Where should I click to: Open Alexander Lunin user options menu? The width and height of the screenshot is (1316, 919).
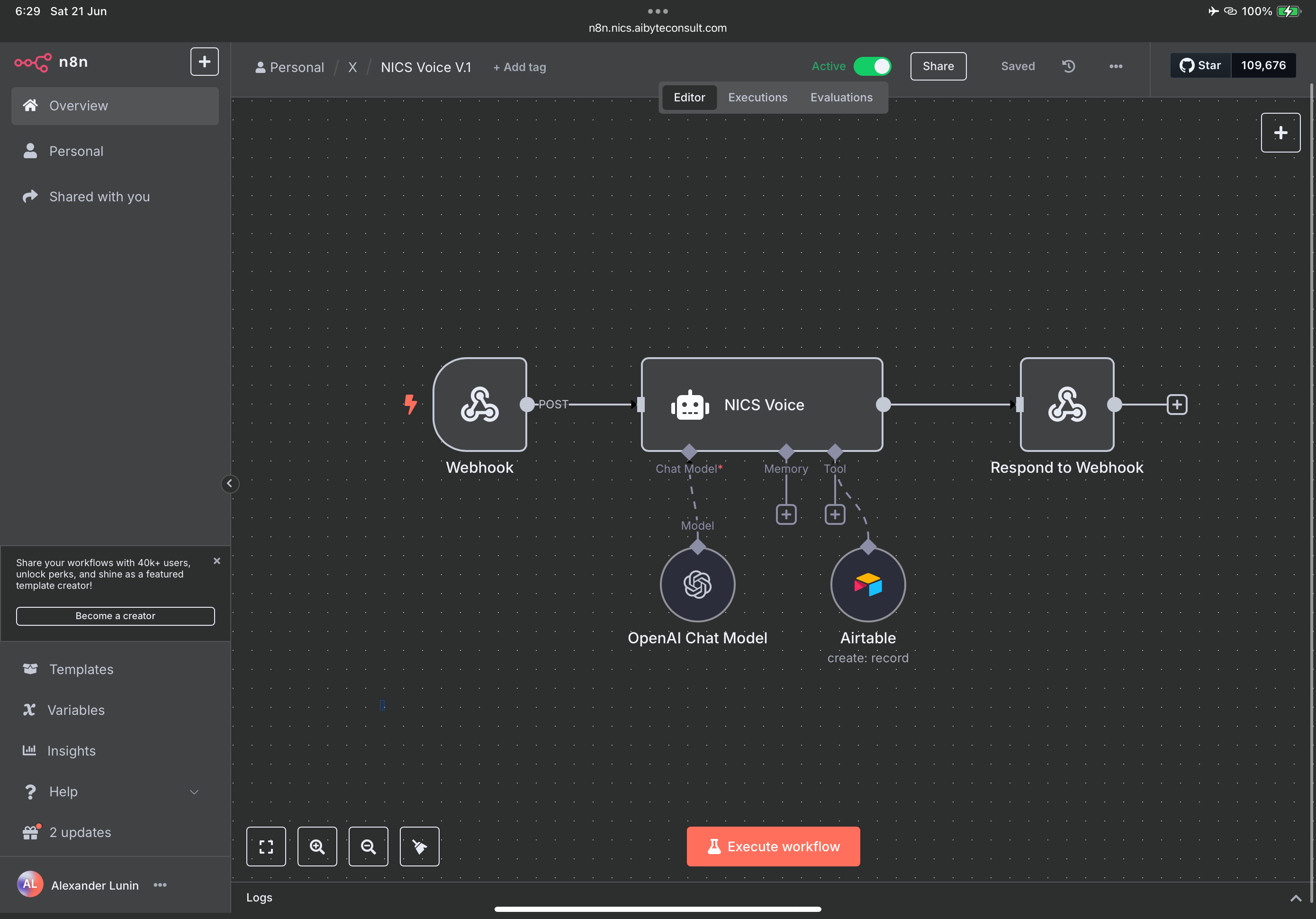(x=160, y=884)
